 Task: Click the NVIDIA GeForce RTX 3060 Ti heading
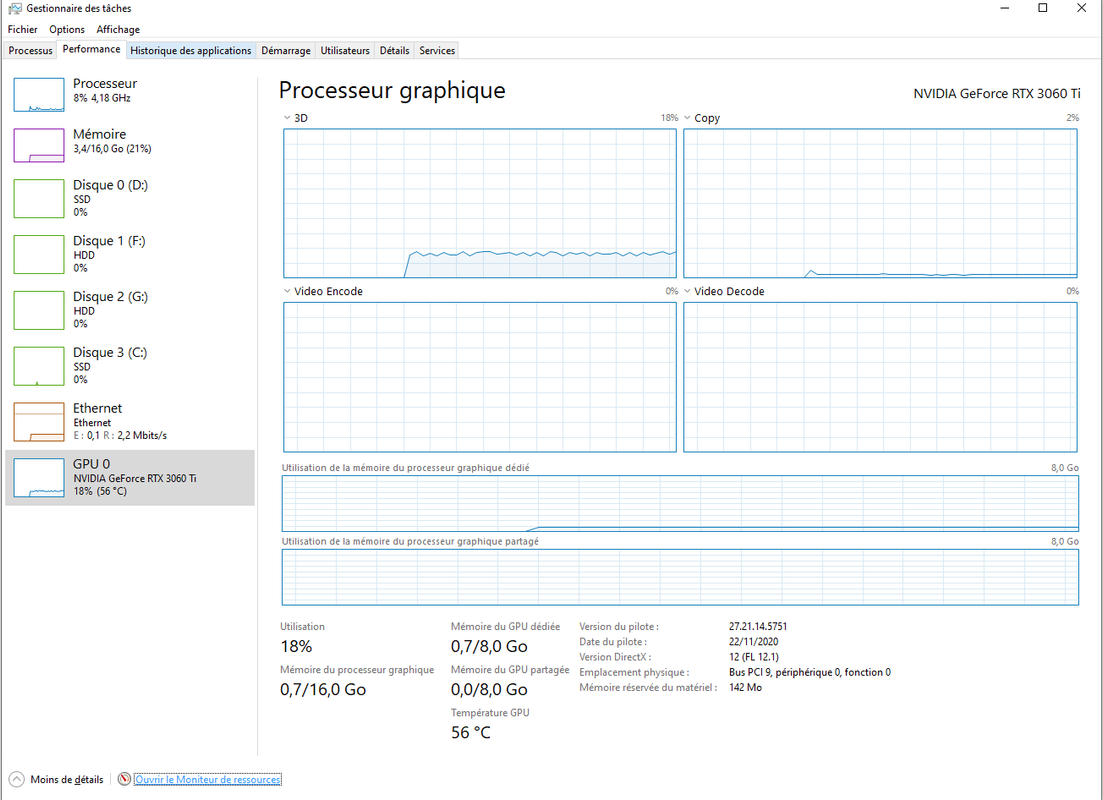997,93
